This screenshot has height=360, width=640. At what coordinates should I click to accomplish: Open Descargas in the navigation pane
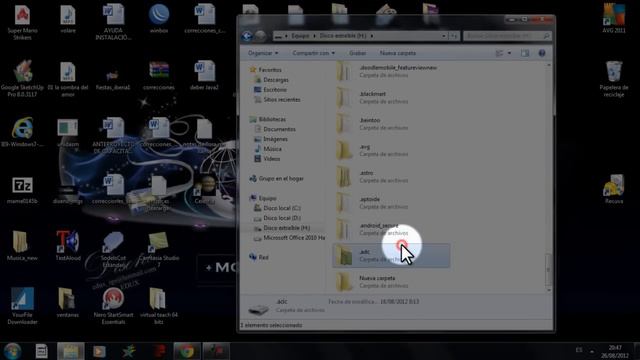276,80
